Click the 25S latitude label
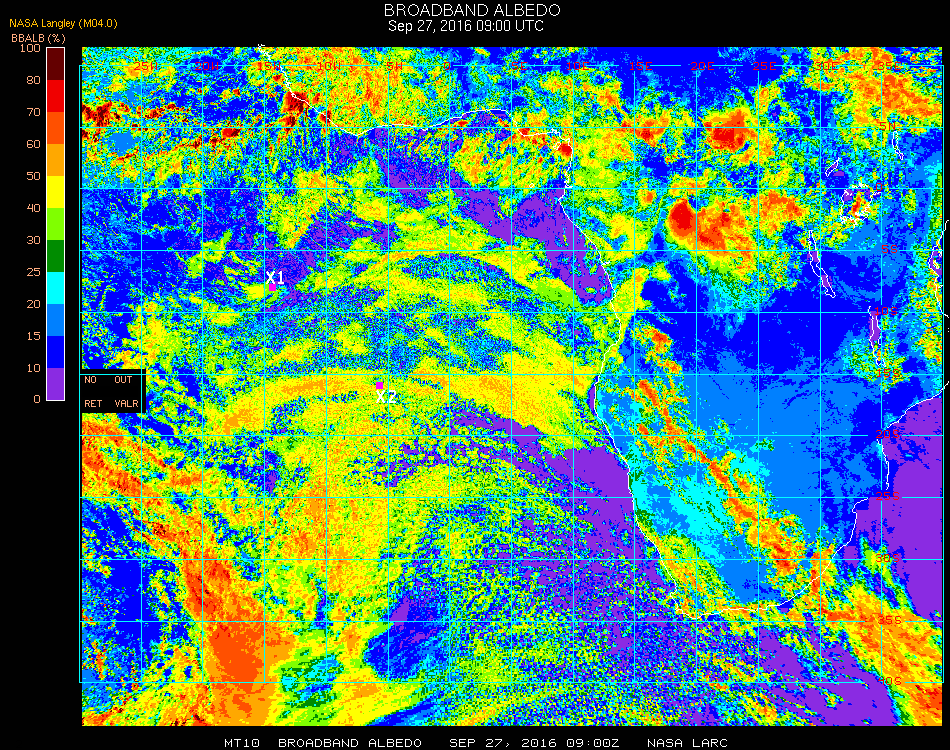Screen dimensions: 950x750 click(888, 497)
